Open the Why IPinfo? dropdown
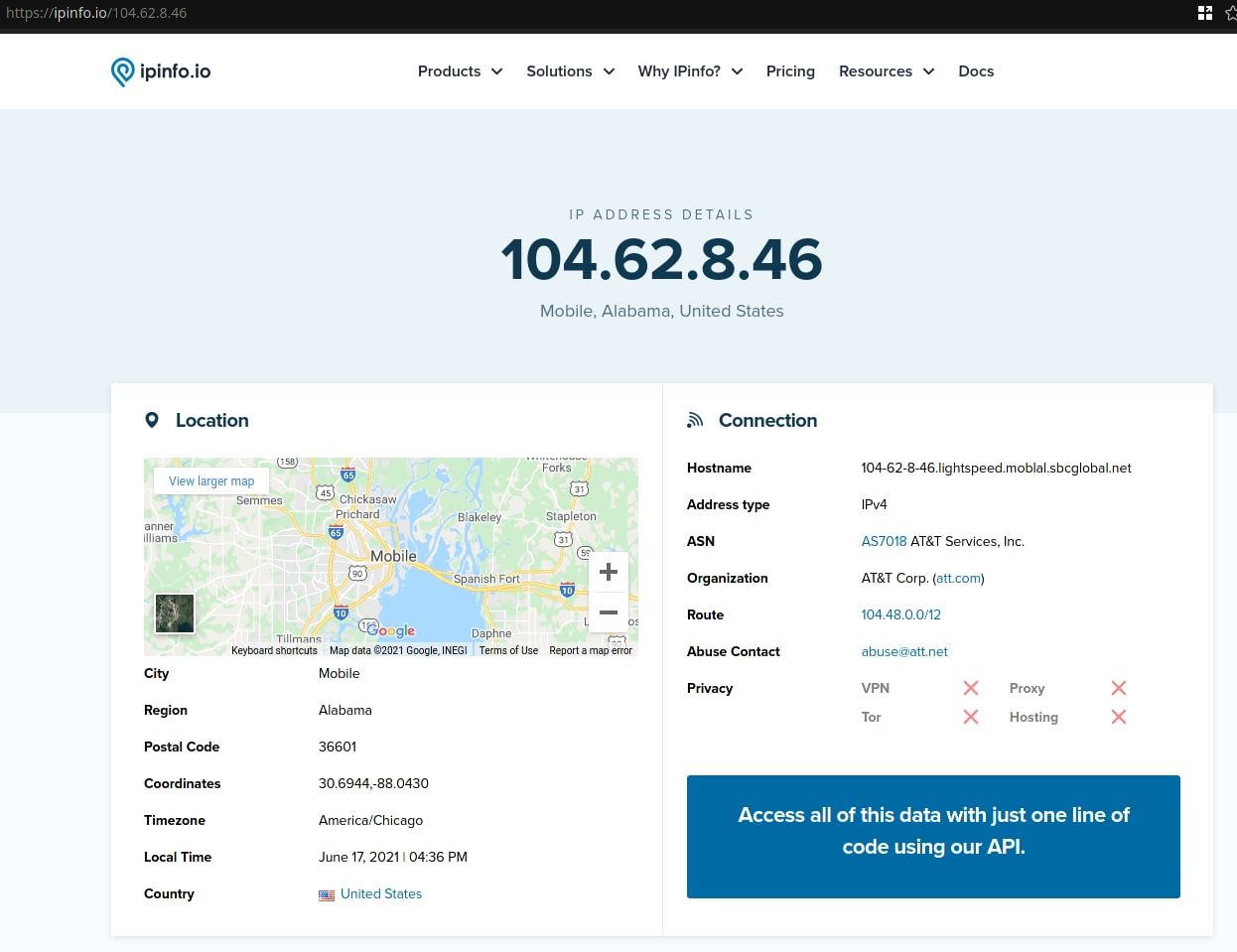The height and width of the screenshot is (952, 1237). point(690,71)
